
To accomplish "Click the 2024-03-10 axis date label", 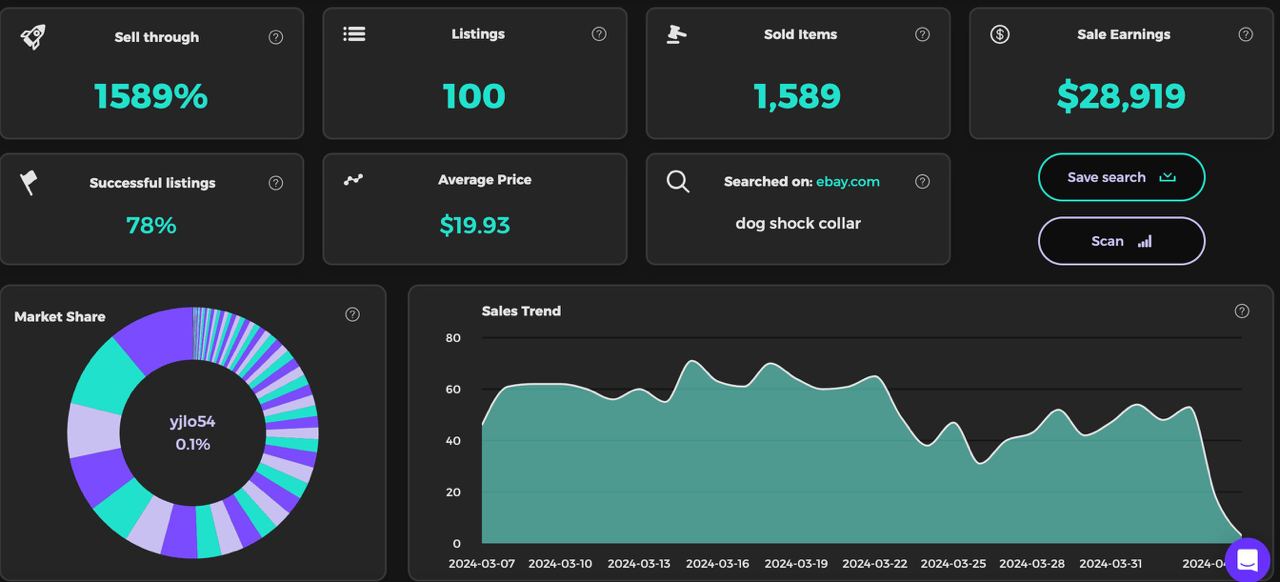I will [560, 563].
